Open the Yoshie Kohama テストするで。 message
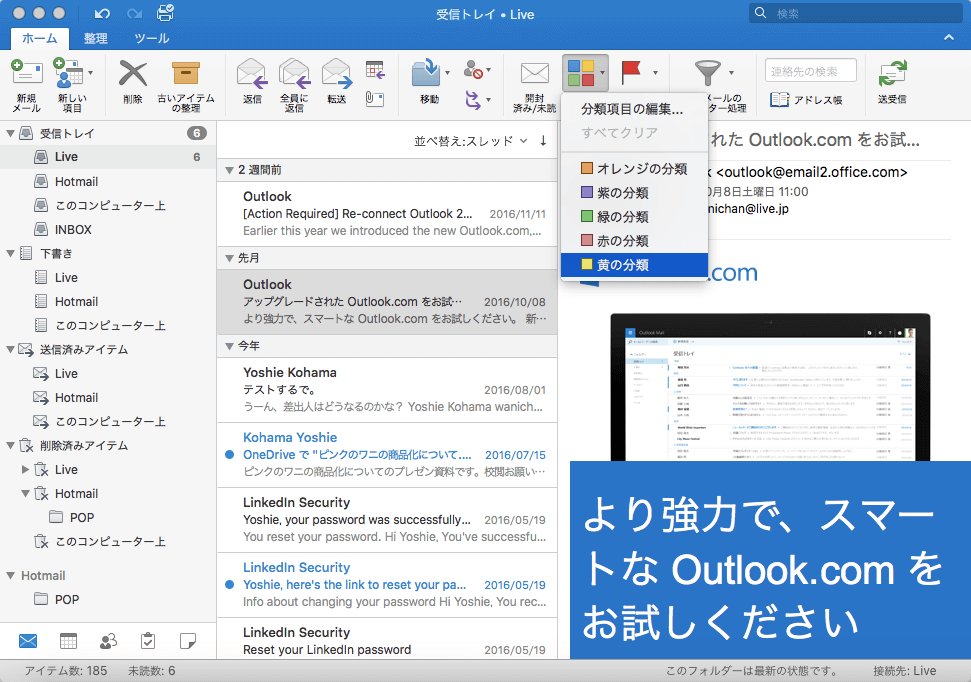 387,390
